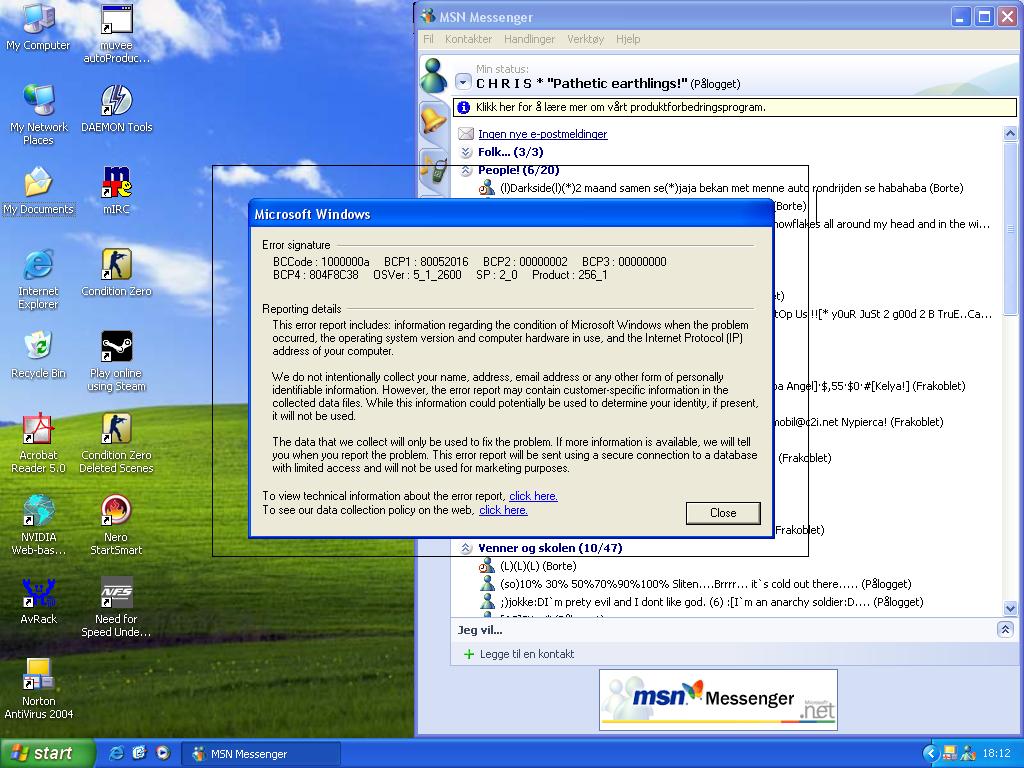Open My Network Places icon
This screenshot has height=768, width=1024.
coord(38,115)
